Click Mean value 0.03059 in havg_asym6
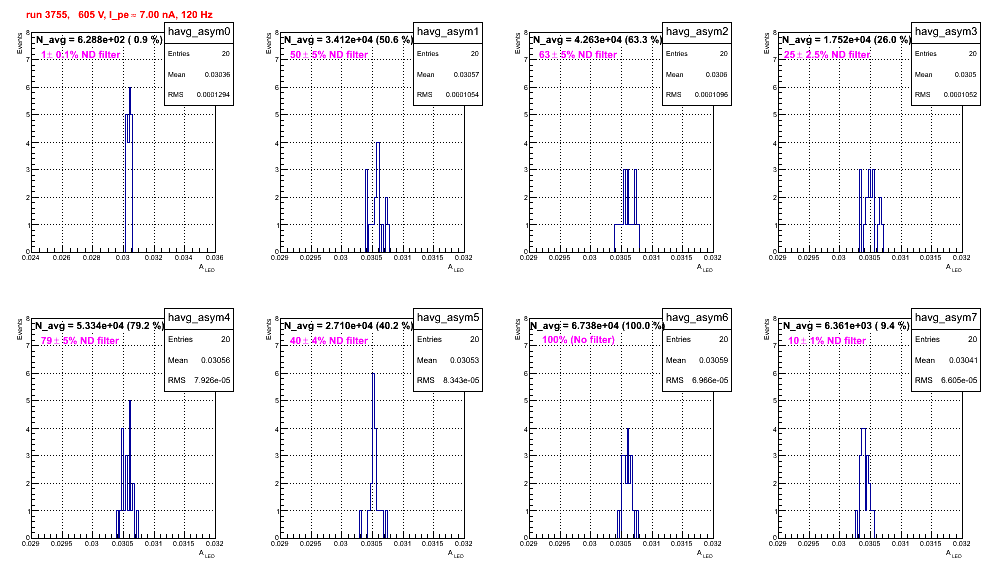Image resolution: width=996 pixels, height=572 pixels. pyautogui.click(x=713, y=360)
